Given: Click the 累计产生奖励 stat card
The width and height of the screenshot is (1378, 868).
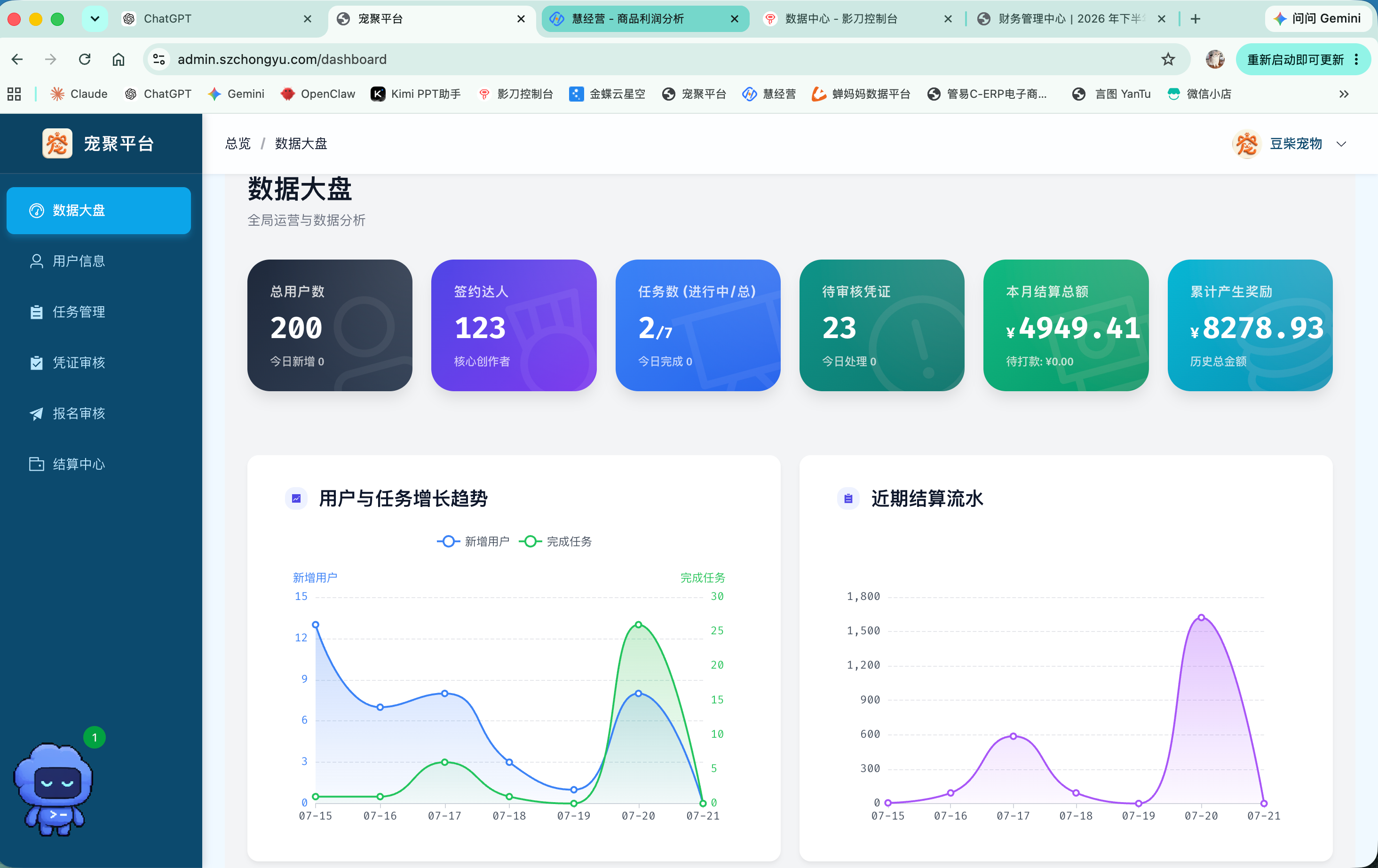Looking at the screenshot, I should (1250, 325).
